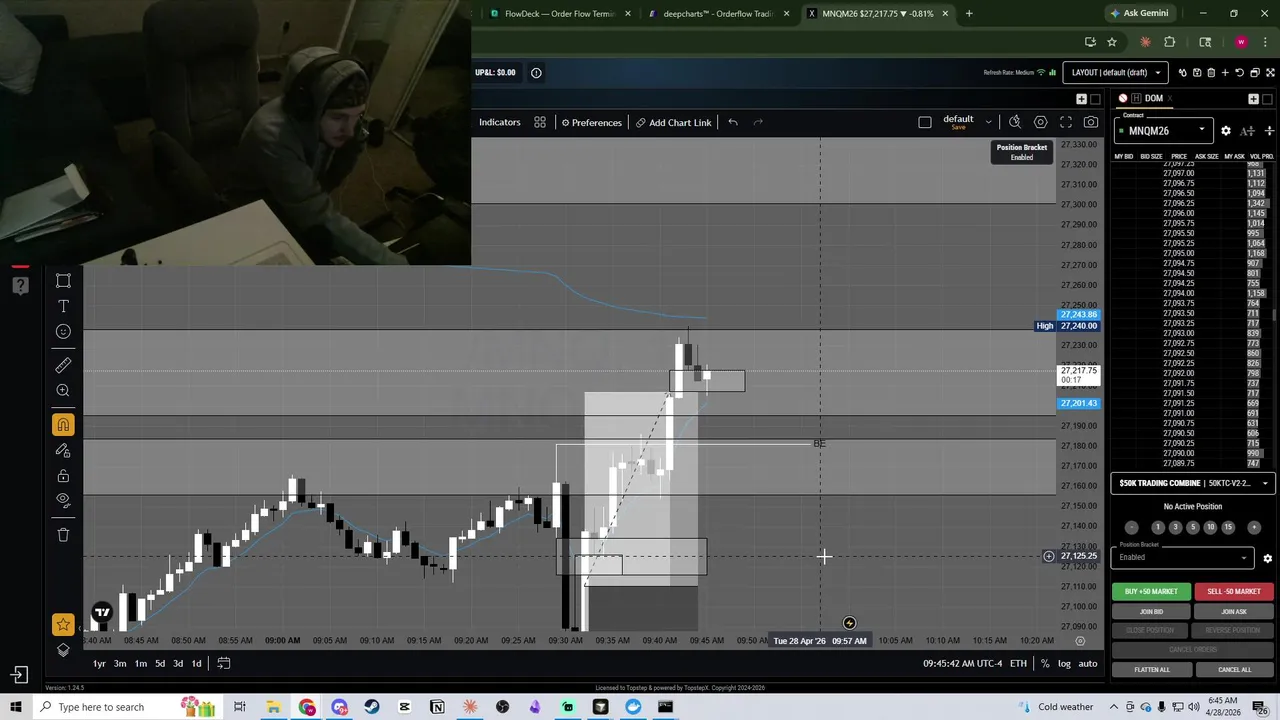Viewport: 1280px width, 720px height.
Task: Click Add Chart Link
Action: [x=674, y=122]
